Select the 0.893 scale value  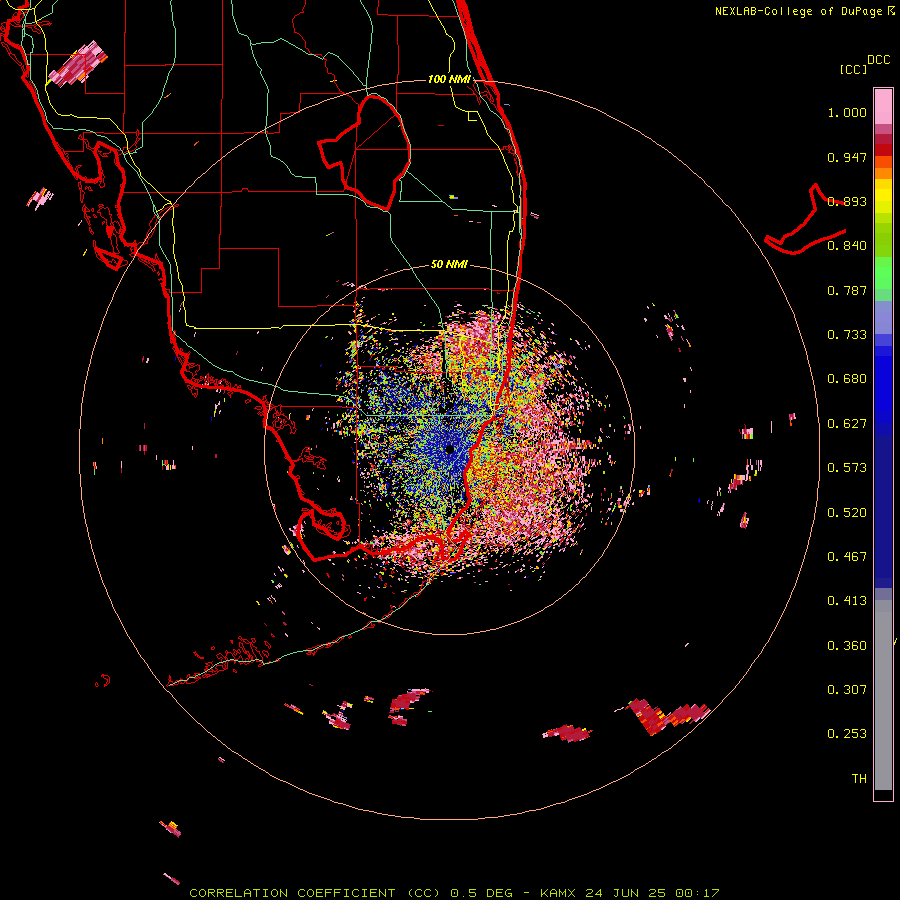[847, 201]
